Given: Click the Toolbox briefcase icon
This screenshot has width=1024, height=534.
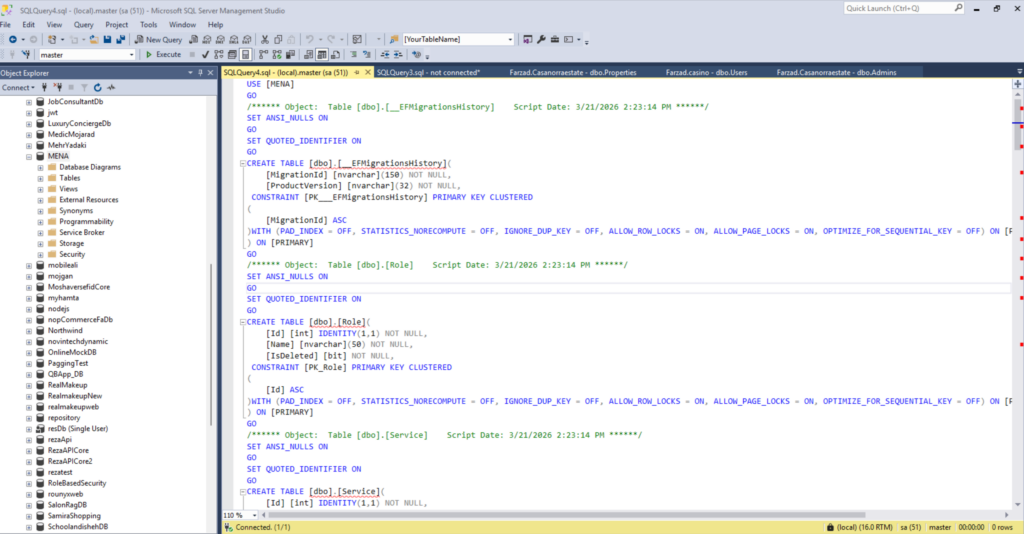Looking at the screenshot, I should 554,39.
